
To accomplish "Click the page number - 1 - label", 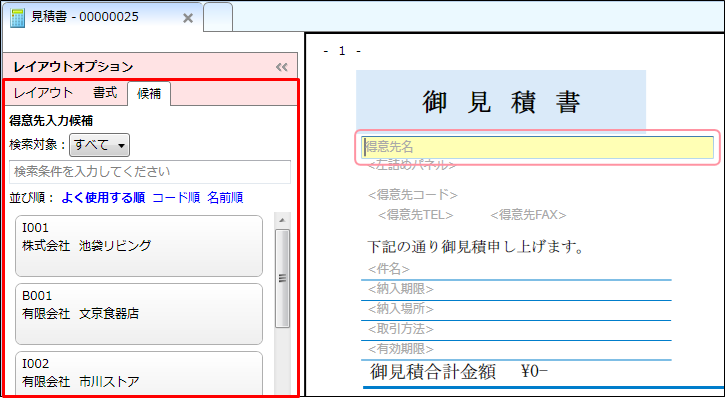I will pyautogui.click(x=342, y=51).
